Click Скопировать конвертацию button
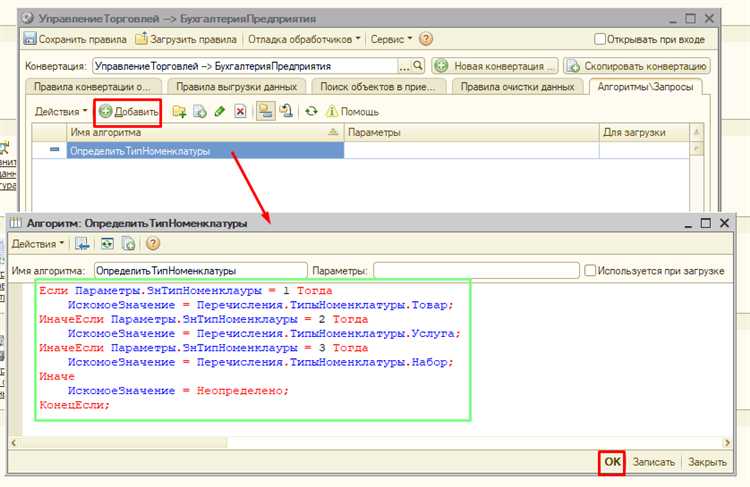This screenshot has height=487, width=750. coord(637,66)
